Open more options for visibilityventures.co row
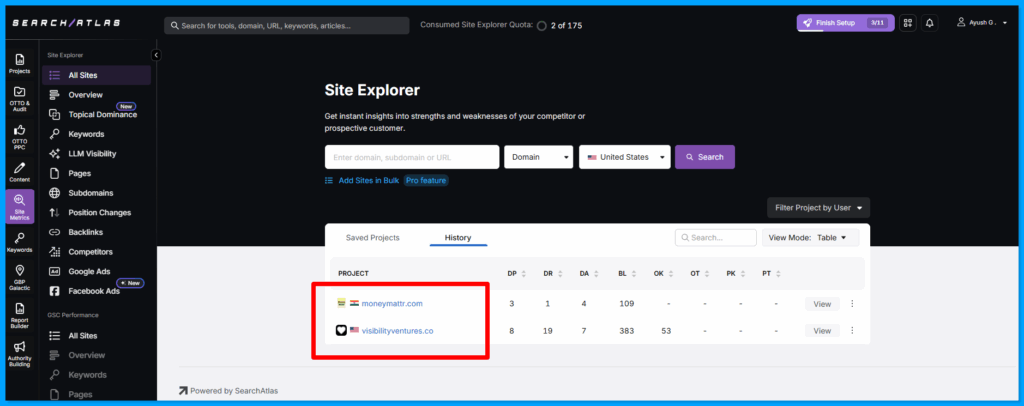This screenshot has width=1024, height=406. click(852, 331)
